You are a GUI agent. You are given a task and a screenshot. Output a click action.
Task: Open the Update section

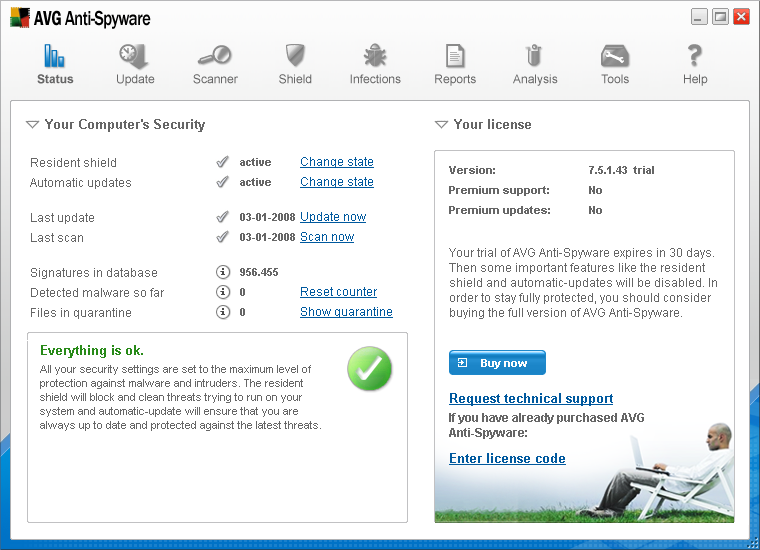[135, 64]
